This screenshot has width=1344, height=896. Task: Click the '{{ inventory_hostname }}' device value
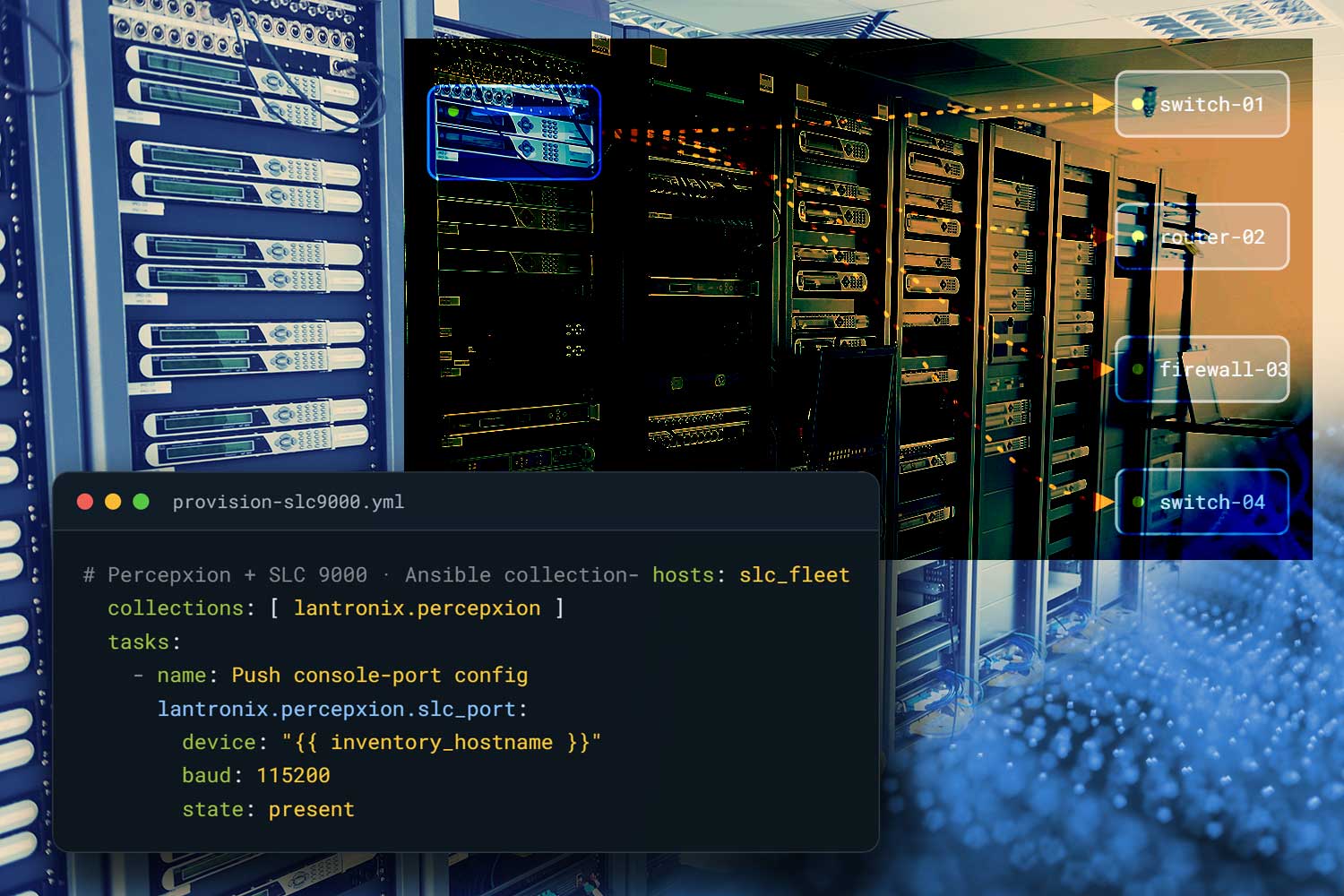coord(442,742)
